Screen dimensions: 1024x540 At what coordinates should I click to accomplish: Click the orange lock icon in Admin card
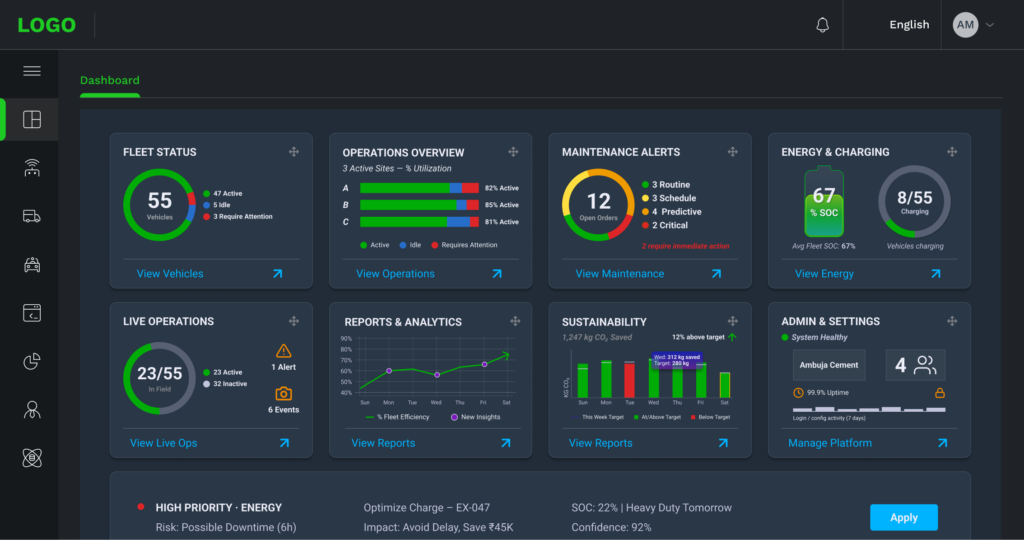point(939,393)
